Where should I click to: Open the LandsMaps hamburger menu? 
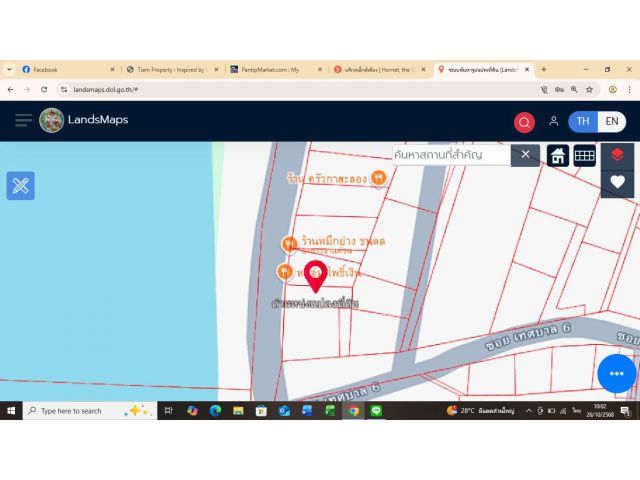pos(23,120)
